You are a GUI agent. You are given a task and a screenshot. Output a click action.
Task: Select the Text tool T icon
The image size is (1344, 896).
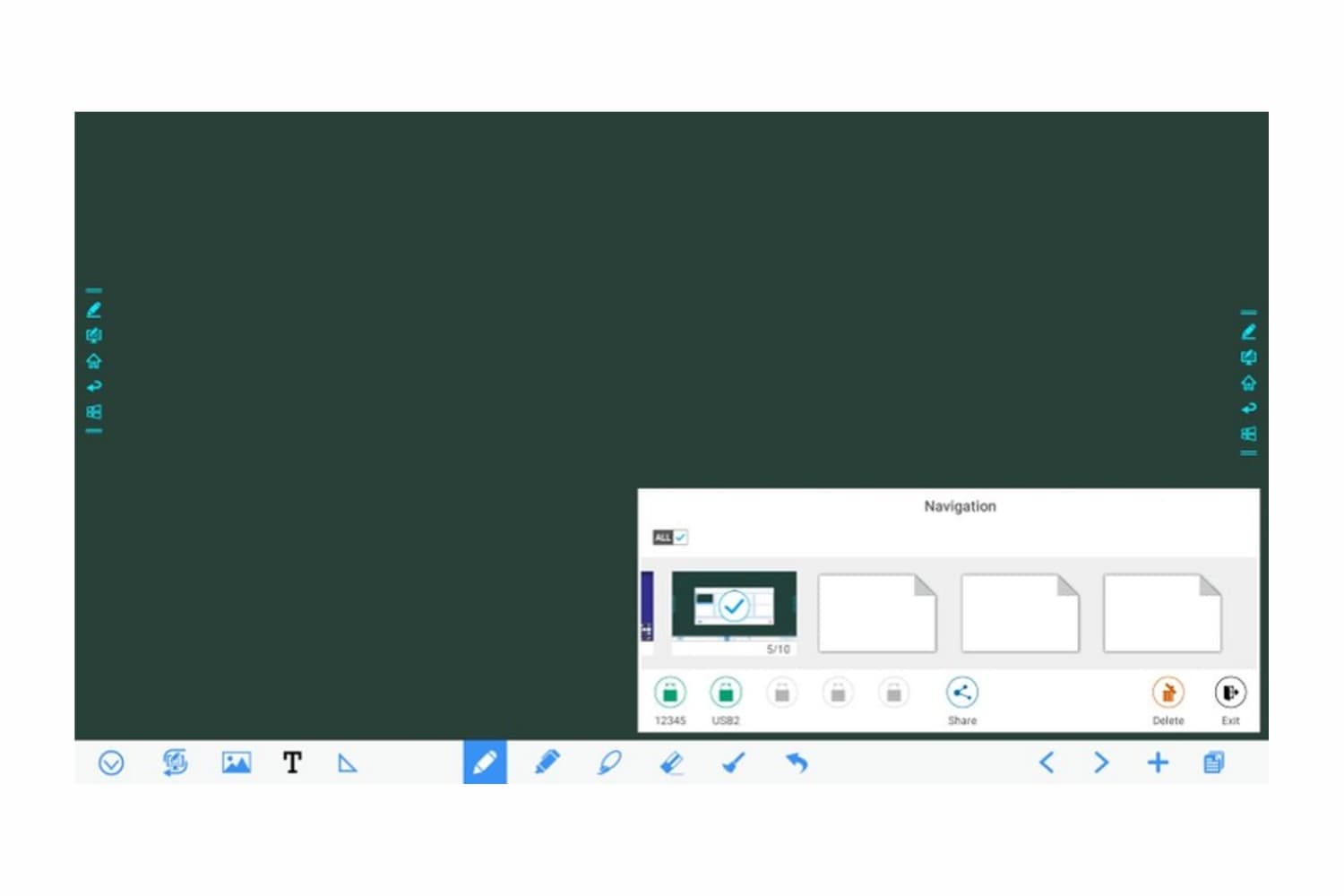point(292,762)
